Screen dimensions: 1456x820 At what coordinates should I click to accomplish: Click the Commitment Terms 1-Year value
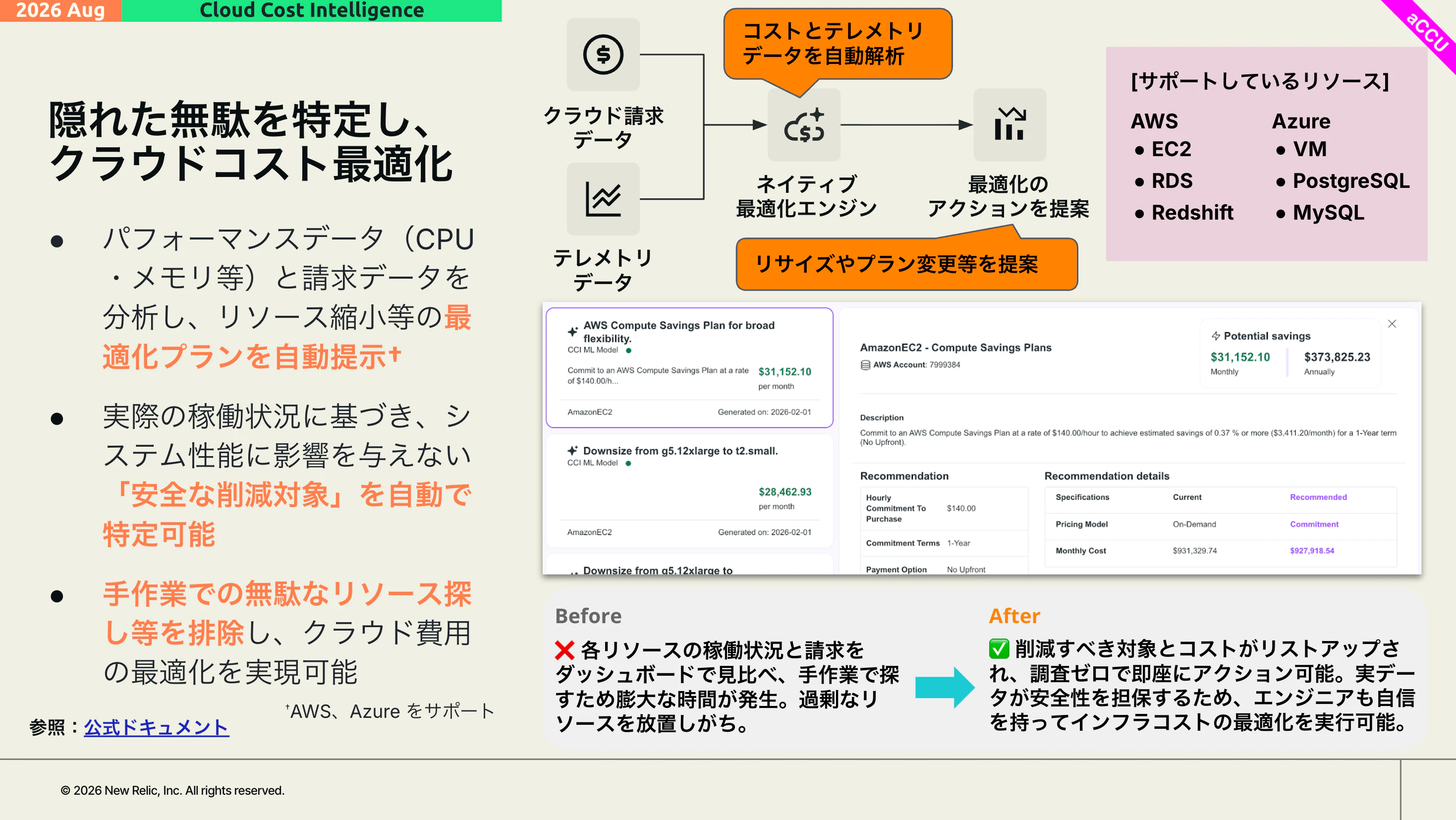click(x=958, y=543)
